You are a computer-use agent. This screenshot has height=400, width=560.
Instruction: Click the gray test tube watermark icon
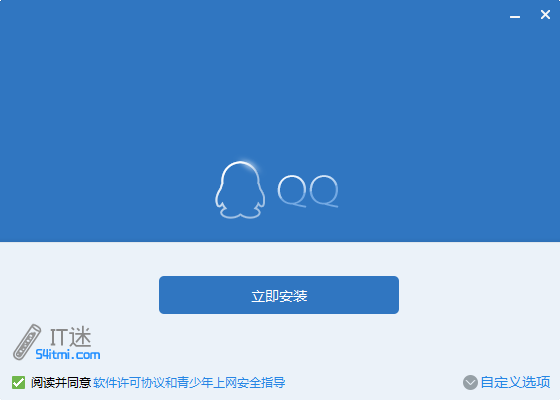coord(27,342)
